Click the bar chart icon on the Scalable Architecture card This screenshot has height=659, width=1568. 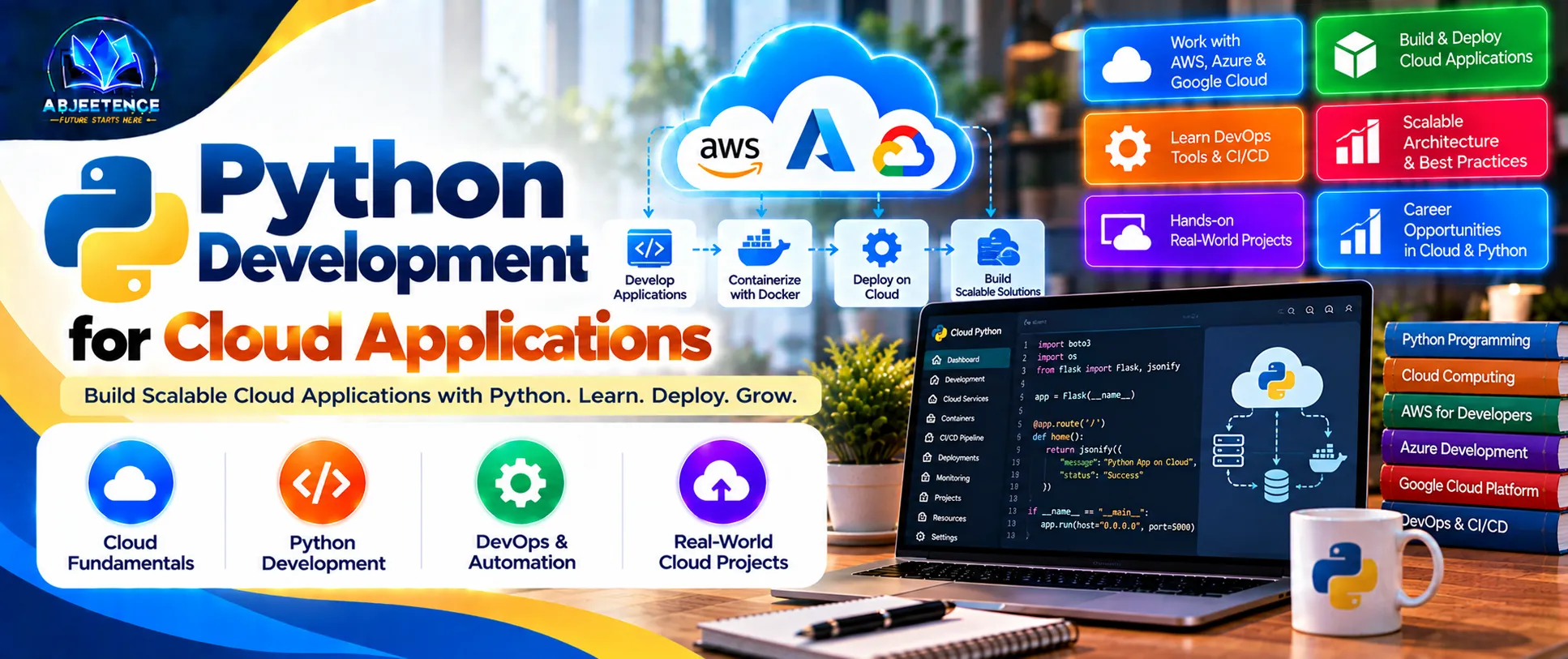[1359, 142]
